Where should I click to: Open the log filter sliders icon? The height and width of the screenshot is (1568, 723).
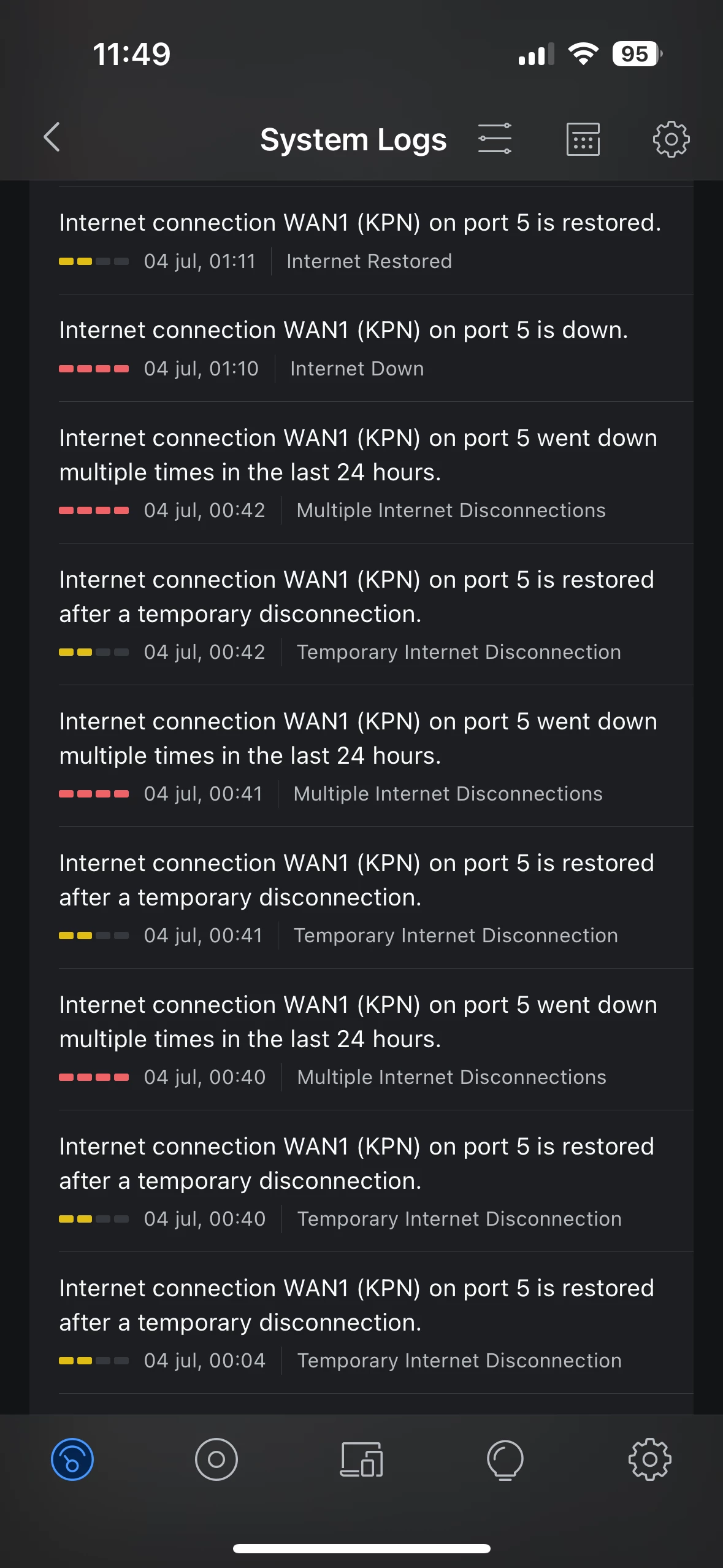(x=494, y=139)
